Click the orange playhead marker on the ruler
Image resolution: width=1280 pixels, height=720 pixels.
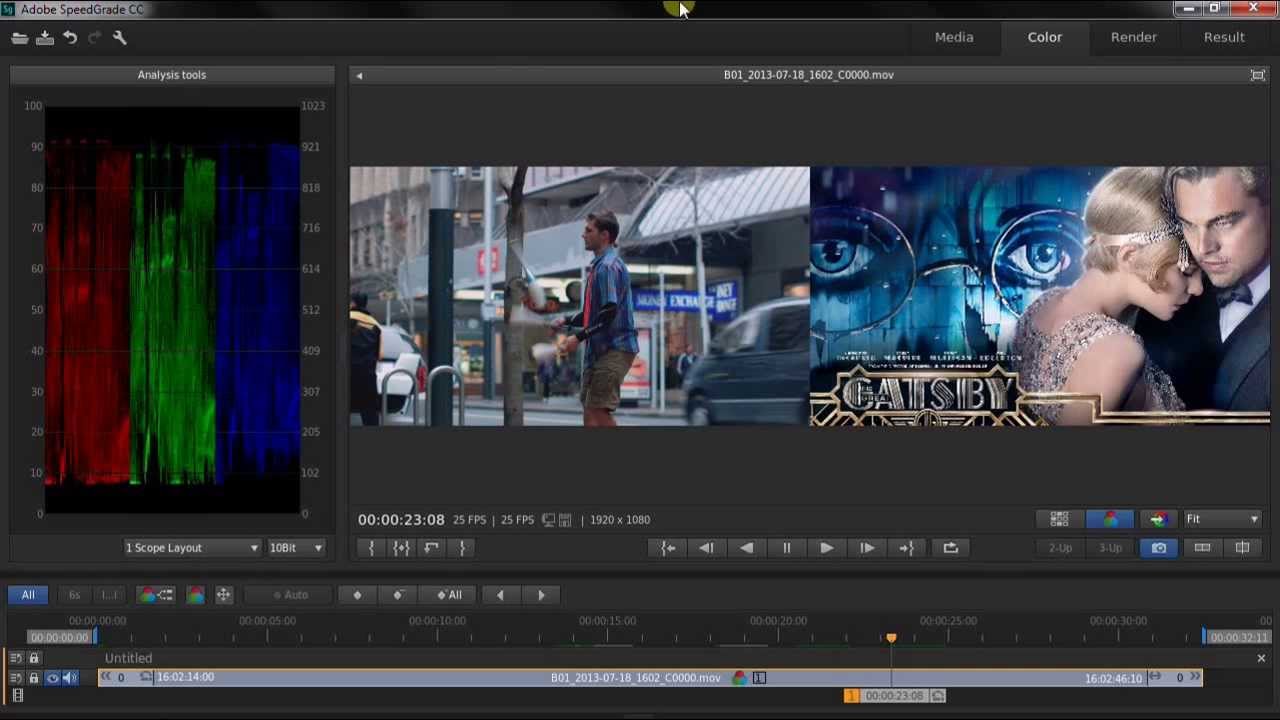(891, 637)
